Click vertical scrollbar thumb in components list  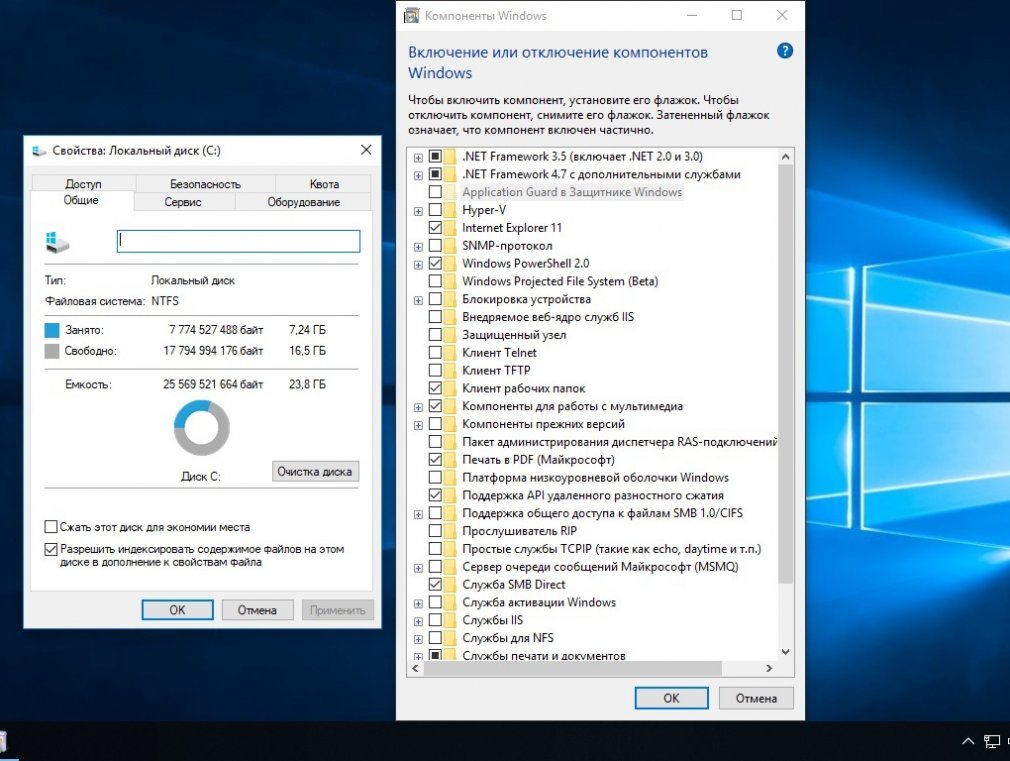coord(785,374)
